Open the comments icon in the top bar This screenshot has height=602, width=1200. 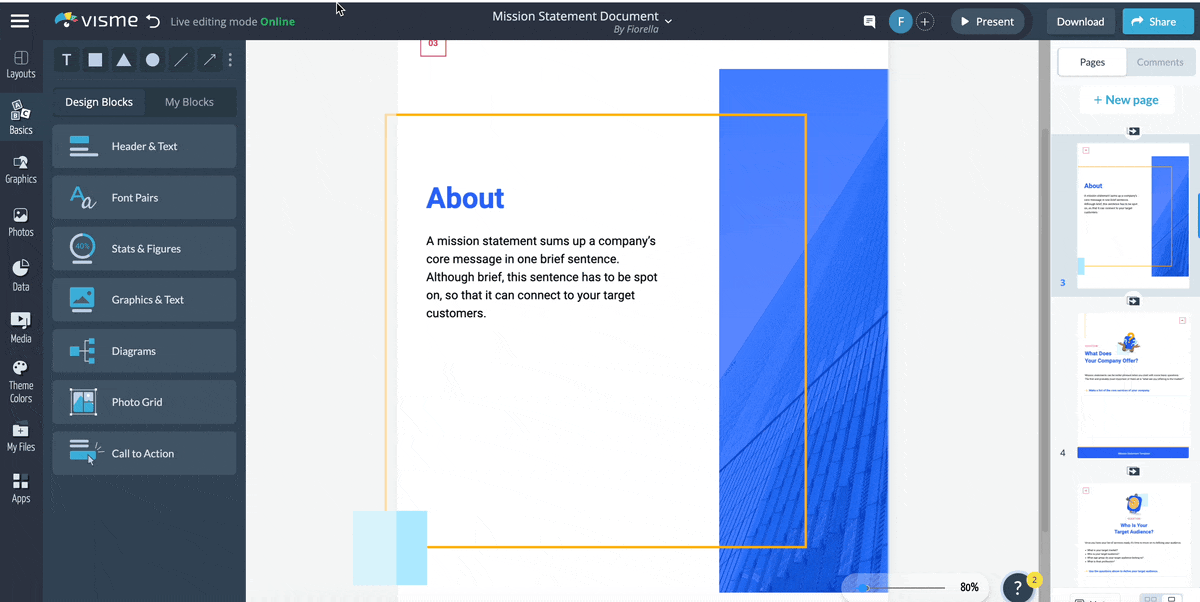869,21
